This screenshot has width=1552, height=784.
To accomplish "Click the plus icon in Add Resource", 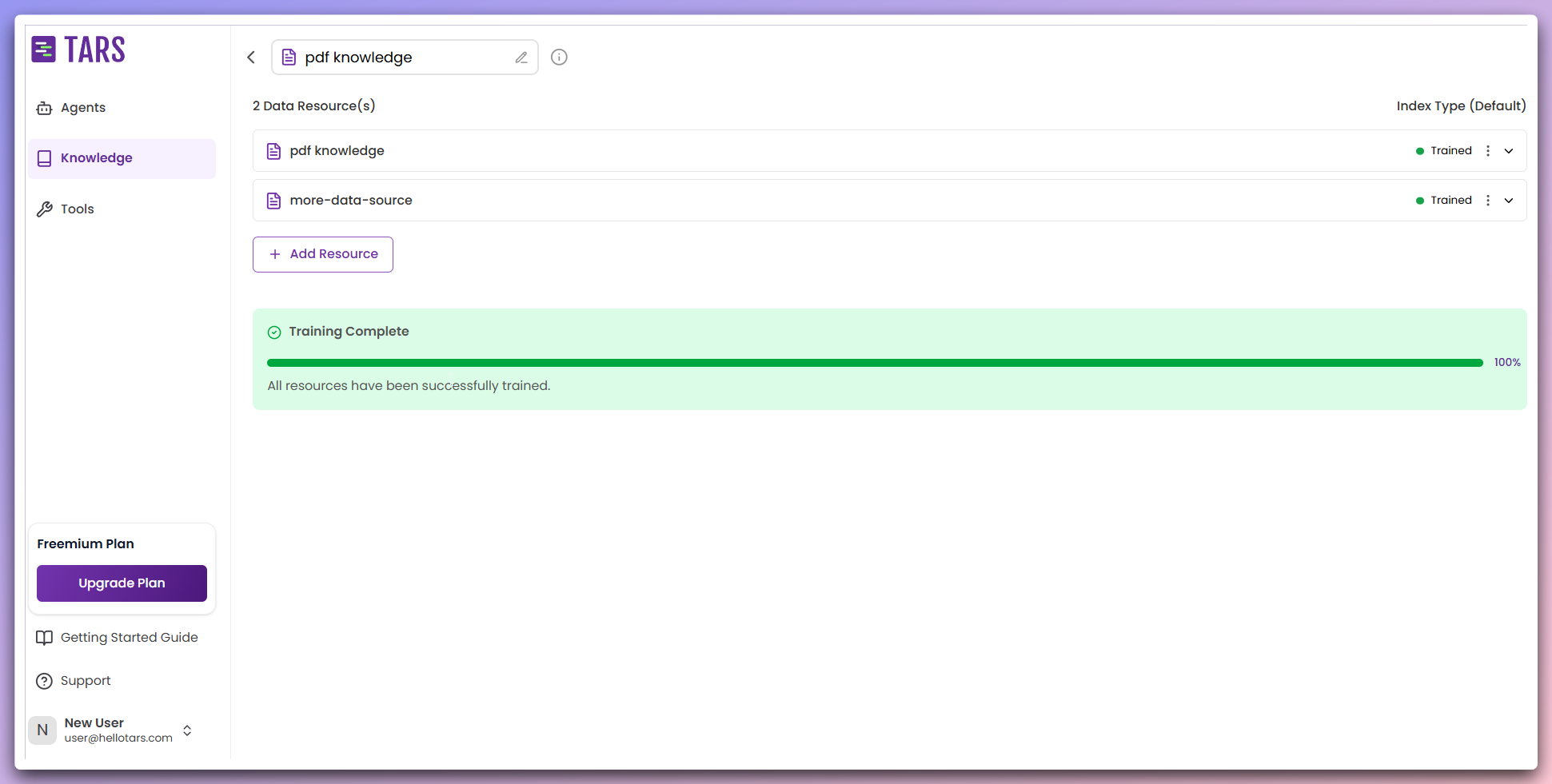I will (x=275, y=254).
